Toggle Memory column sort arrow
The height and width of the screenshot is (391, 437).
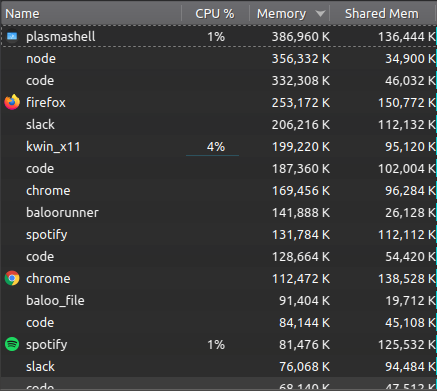tap(320, 14)
